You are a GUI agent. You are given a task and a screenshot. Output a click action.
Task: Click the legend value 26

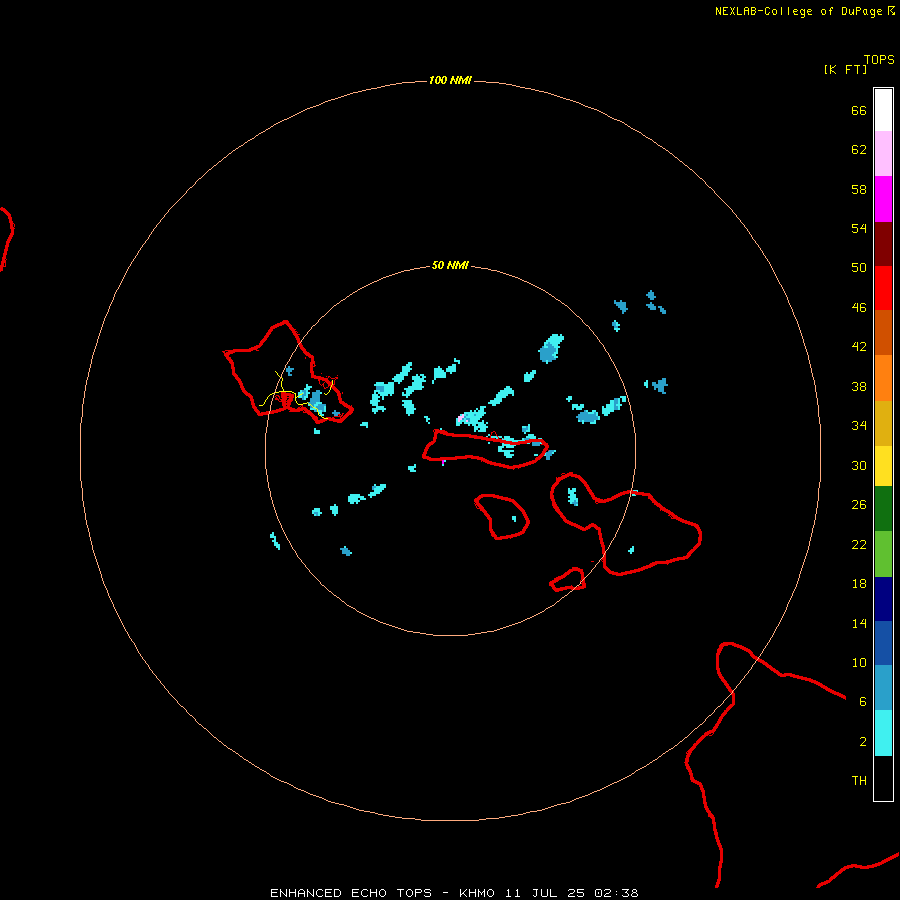[859, 505]
